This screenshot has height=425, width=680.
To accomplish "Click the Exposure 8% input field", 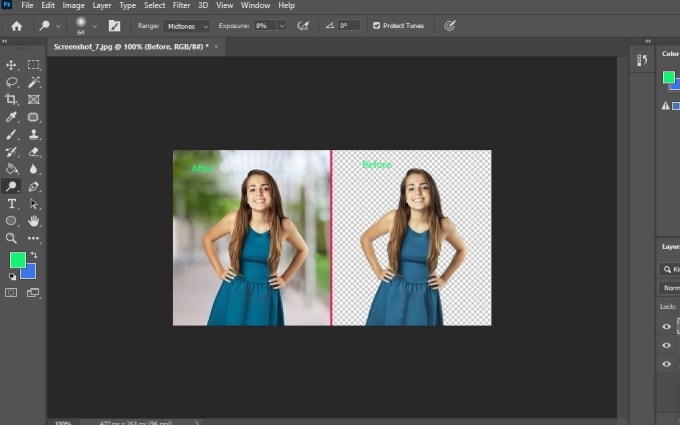I will click(x=265, y=26).
